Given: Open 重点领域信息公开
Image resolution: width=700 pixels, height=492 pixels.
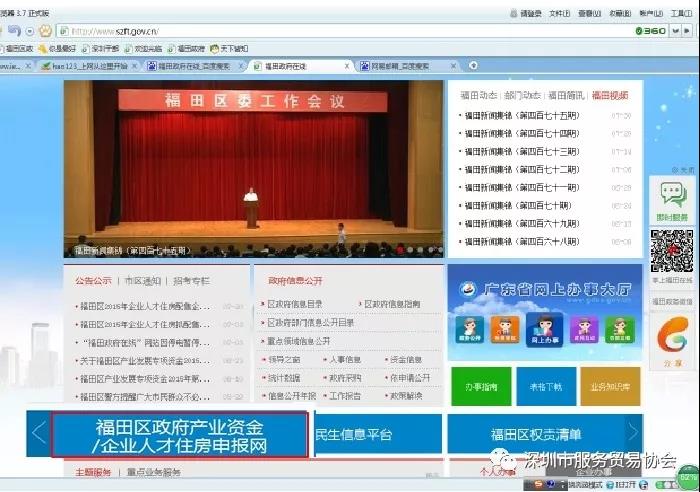Looking at the screenshot, I should pos(299,341).
